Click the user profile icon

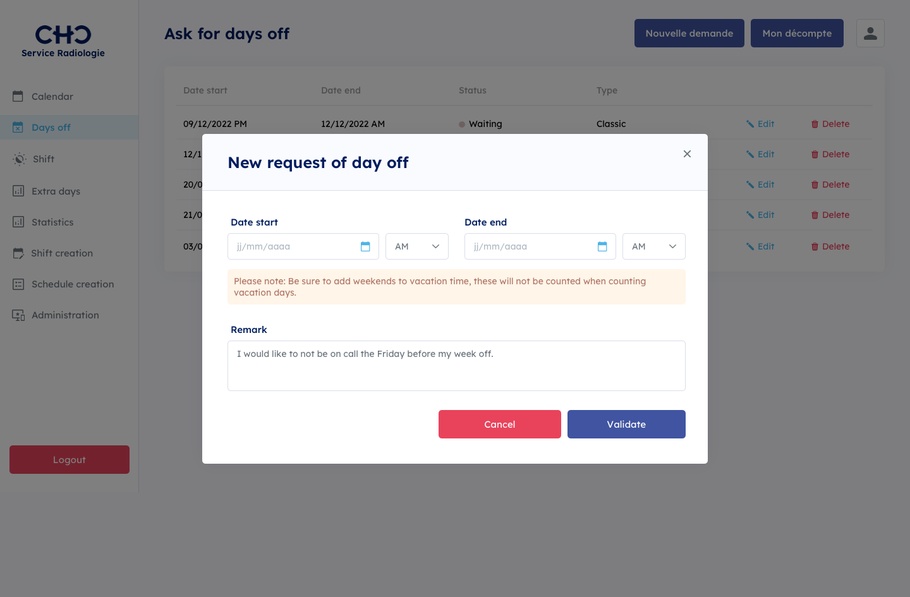[x=870, y=33]
